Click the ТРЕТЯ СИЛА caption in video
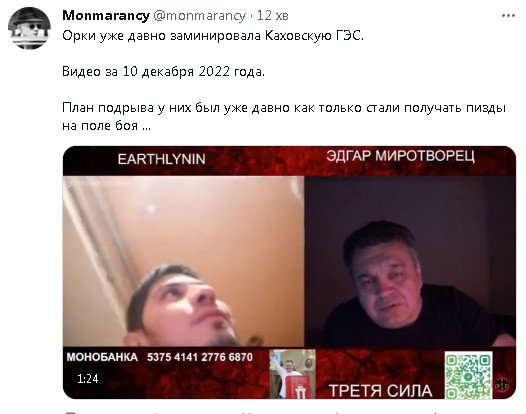Image resolution: width=526 pixels, height=414 pixels. pyautogui.click(x=380, y=391)
